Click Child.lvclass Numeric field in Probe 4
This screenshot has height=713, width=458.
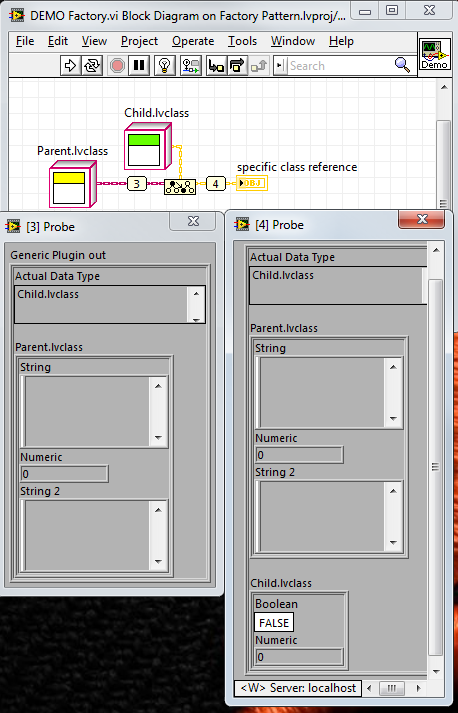point(299,657)
